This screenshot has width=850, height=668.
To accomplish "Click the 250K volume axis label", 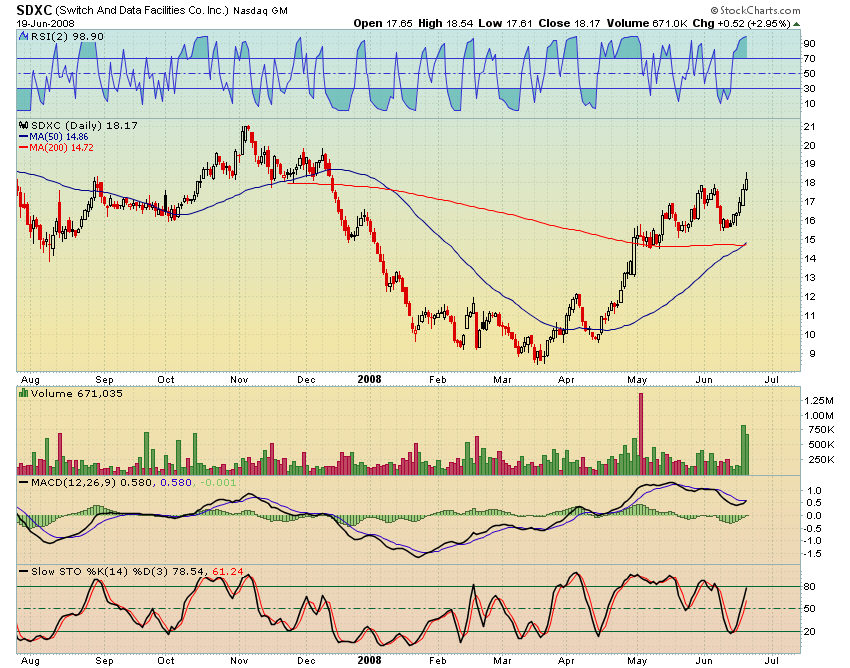I will (x=819, y=460).
